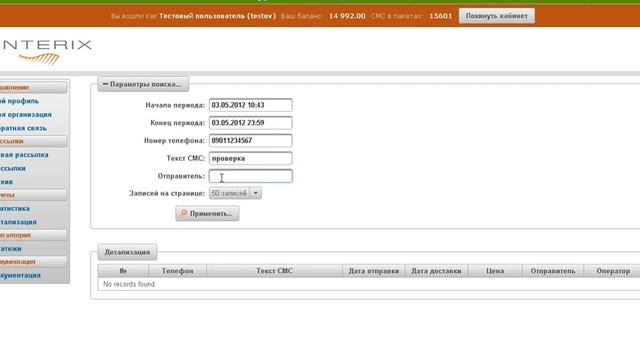Click the Покинуть кабинет logout button
The height and width of the screenshot is (360, 640).
(496, 16)
